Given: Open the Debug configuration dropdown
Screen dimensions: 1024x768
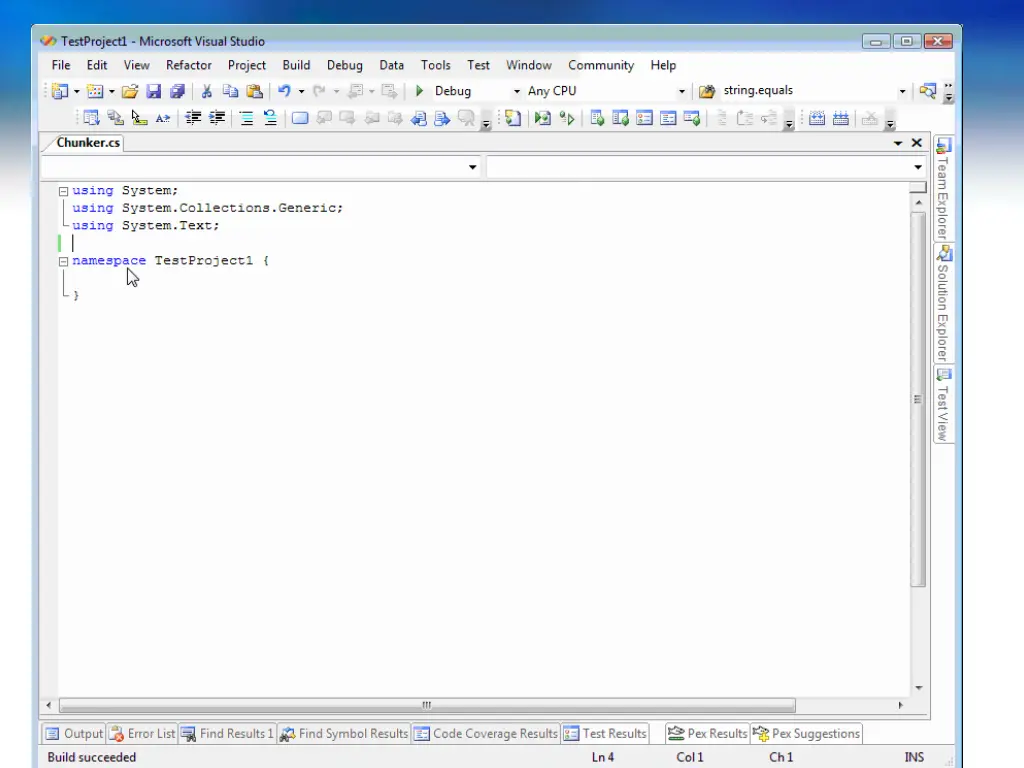Looking at the screenshot, I should coord(517,91).
